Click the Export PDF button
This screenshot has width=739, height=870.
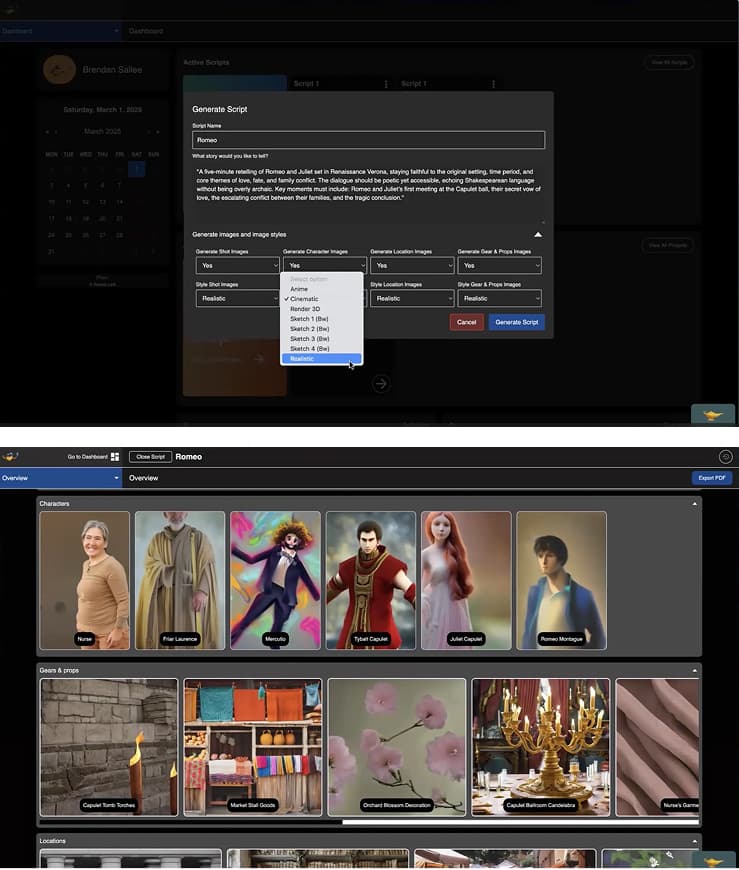[712, 478]
